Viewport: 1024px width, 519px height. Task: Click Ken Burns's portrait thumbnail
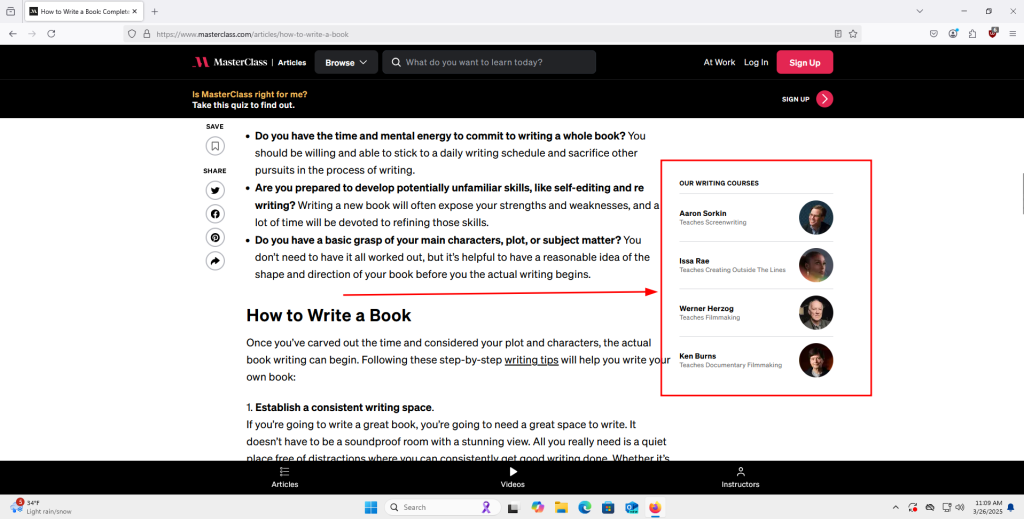816,360
